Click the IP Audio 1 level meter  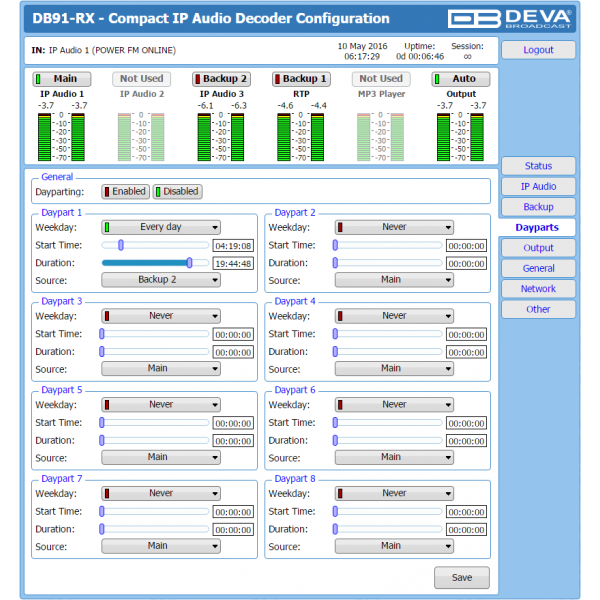click(x=61, y=137)
